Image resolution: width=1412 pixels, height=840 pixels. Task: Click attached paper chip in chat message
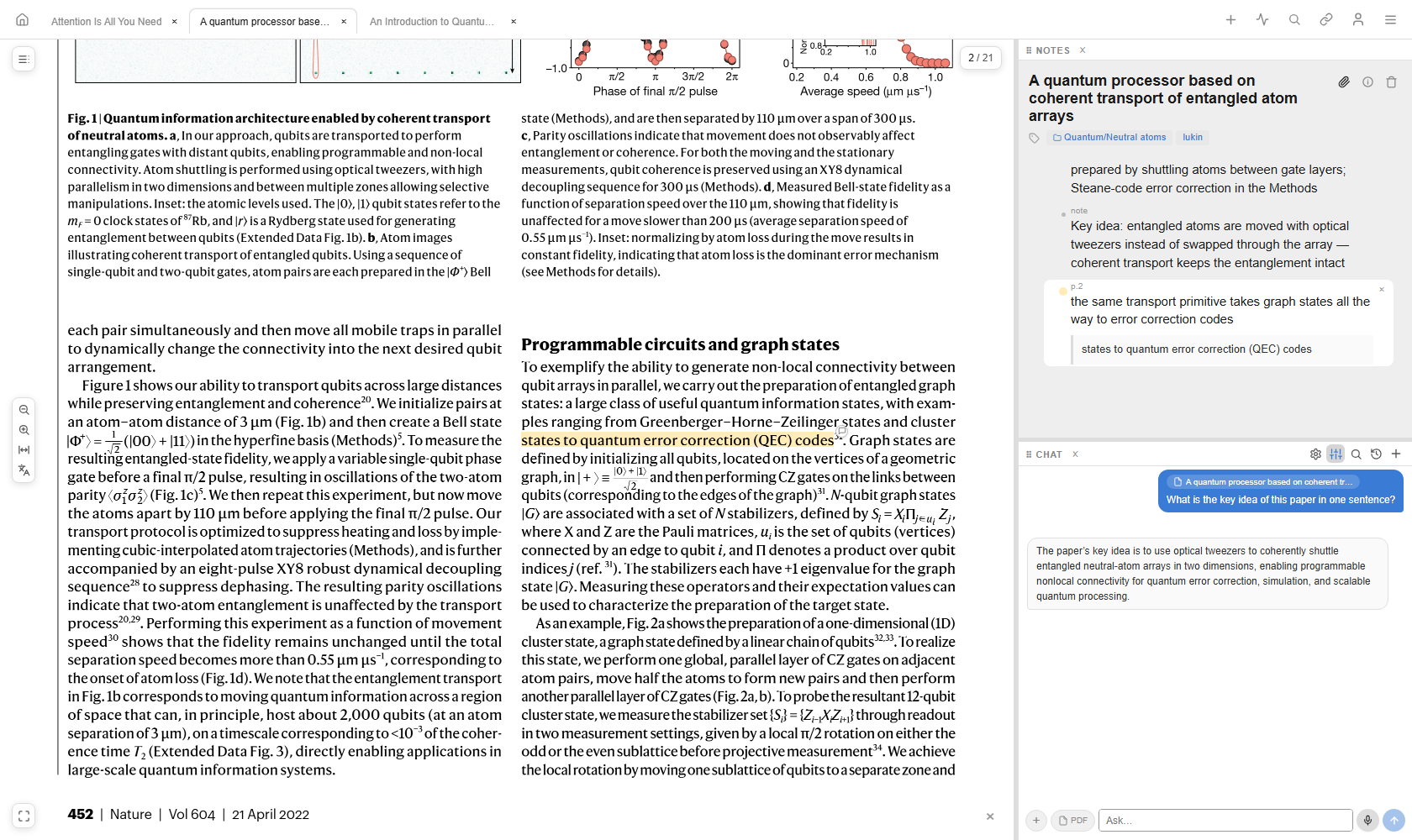1264,482
